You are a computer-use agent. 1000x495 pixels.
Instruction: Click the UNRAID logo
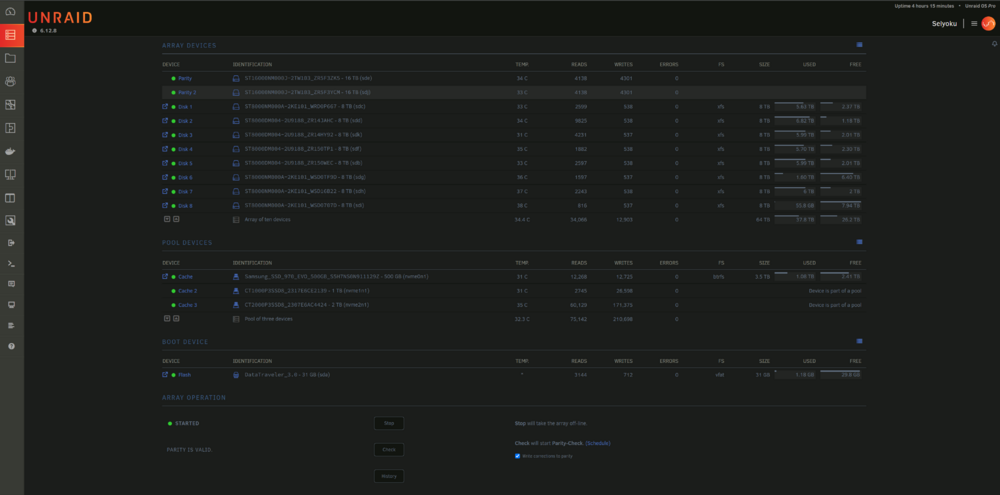61,17
